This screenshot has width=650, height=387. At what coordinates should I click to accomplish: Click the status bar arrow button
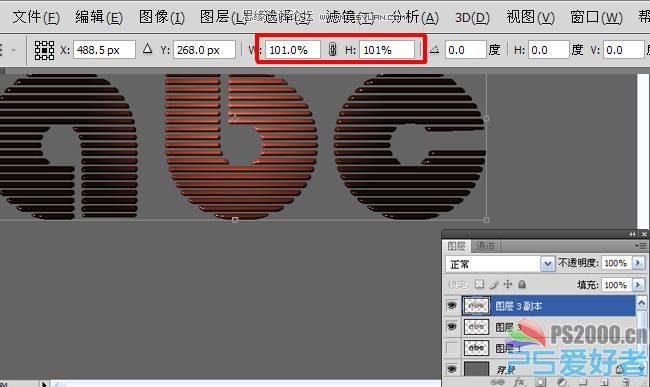[44, 384]
